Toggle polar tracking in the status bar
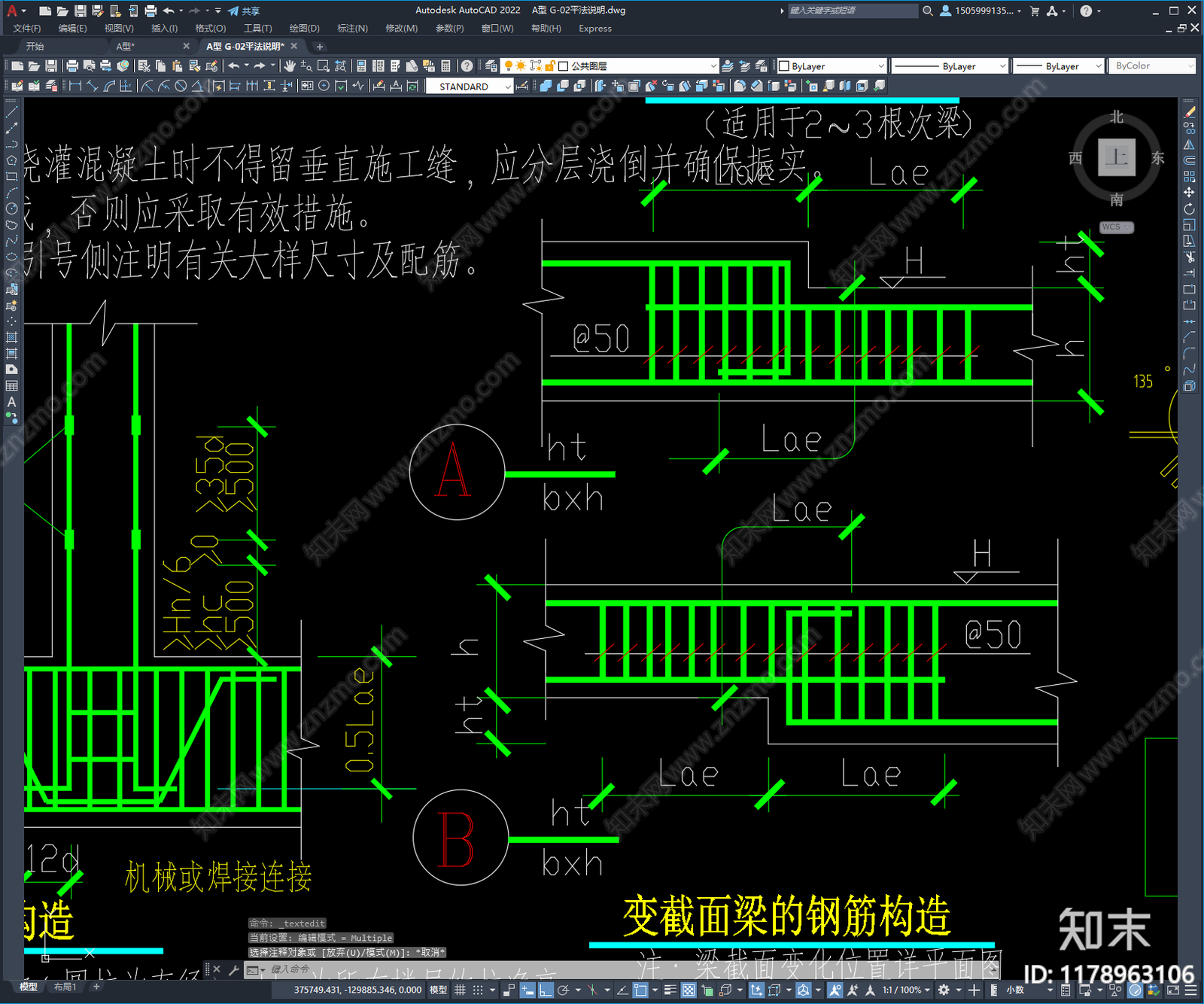 click(x=564, y=990)
